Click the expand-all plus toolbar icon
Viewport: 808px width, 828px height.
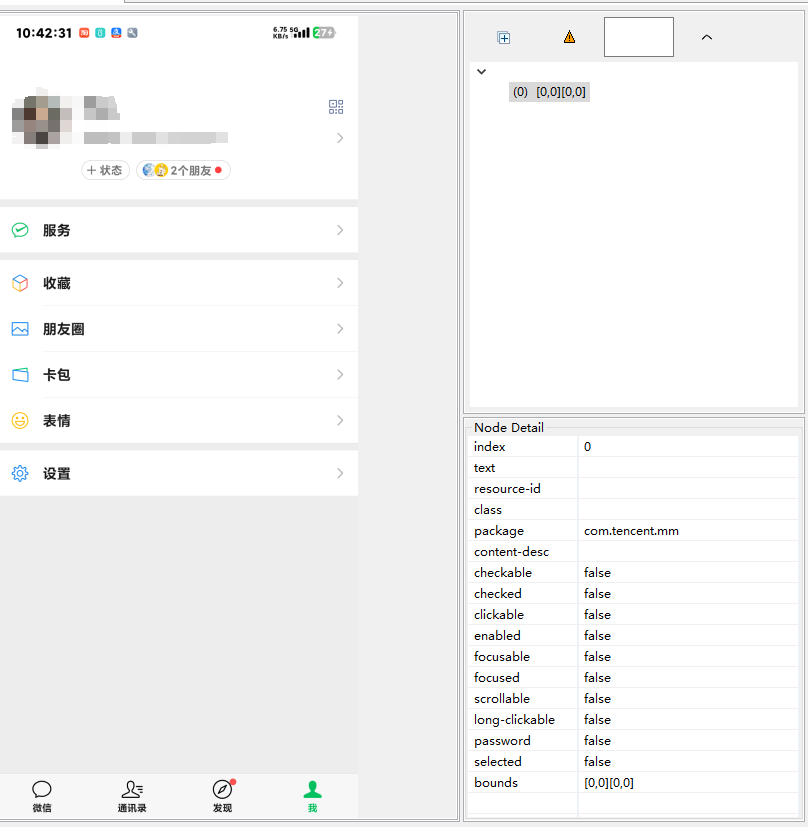504,38
